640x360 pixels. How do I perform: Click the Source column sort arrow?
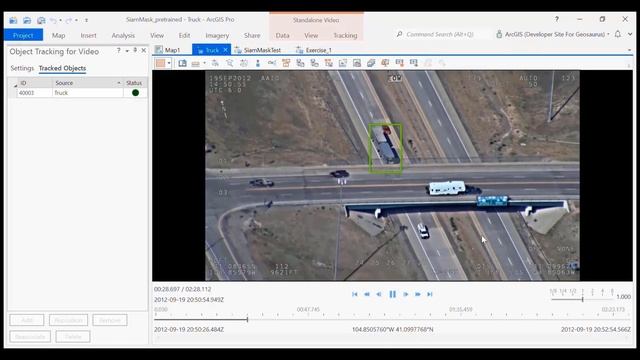pos(119,83)
